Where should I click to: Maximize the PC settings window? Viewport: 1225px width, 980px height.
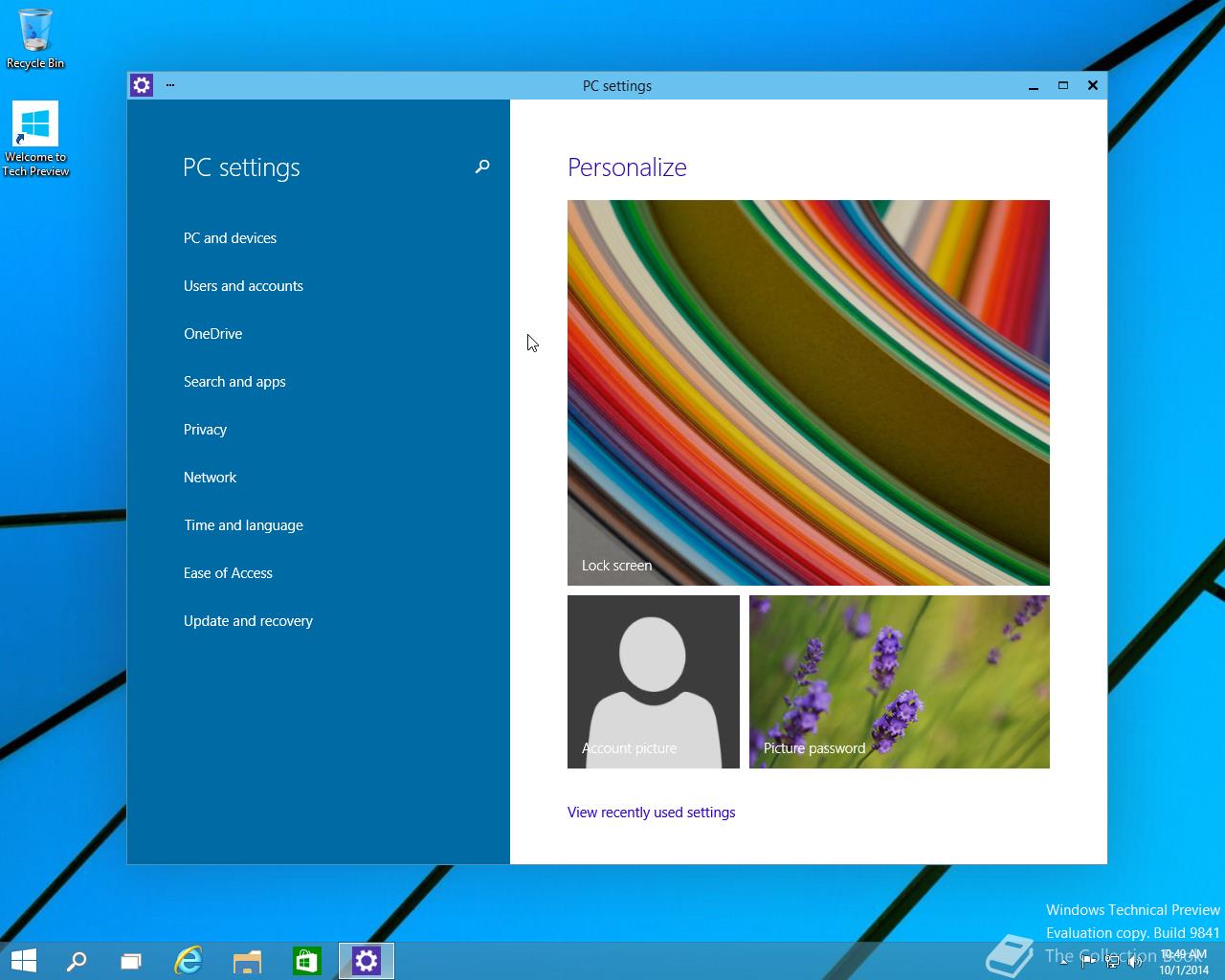click(x=1062, y=86)
